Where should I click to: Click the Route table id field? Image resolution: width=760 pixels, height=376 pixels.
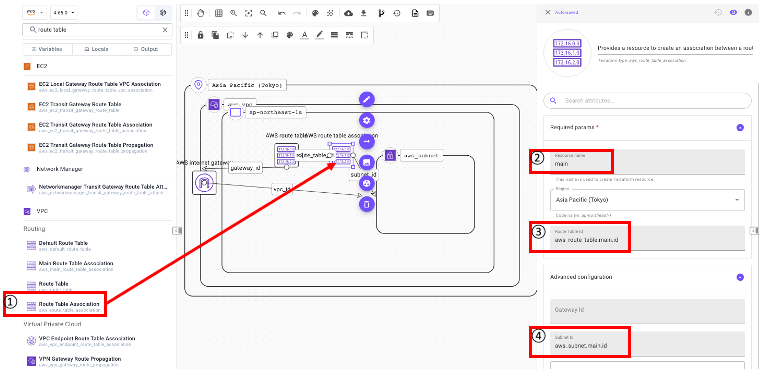[x=647, y=238]
